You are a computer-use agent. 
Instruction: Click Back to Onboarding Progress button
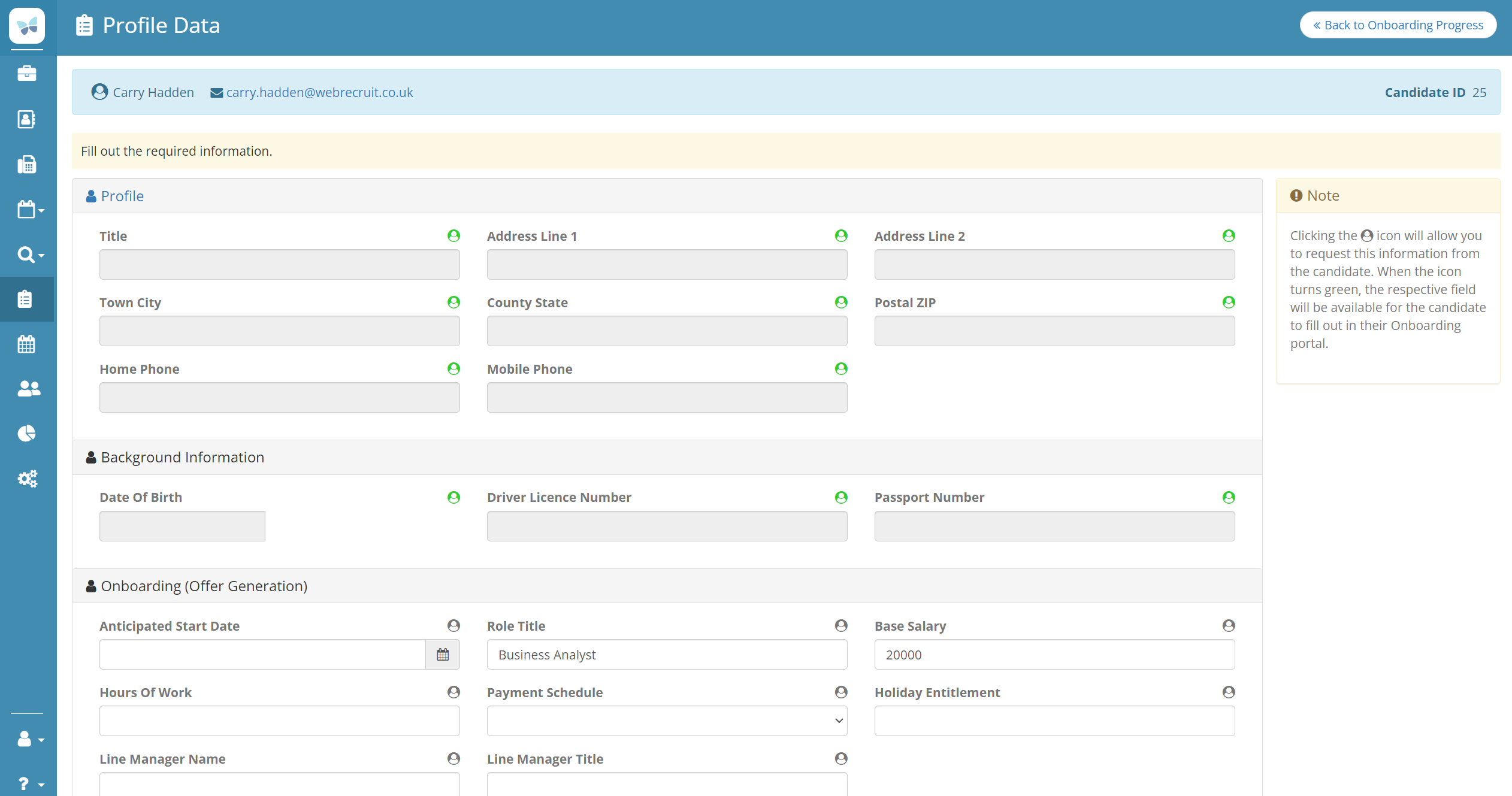pyautogui.click(x=1398, y=25)
